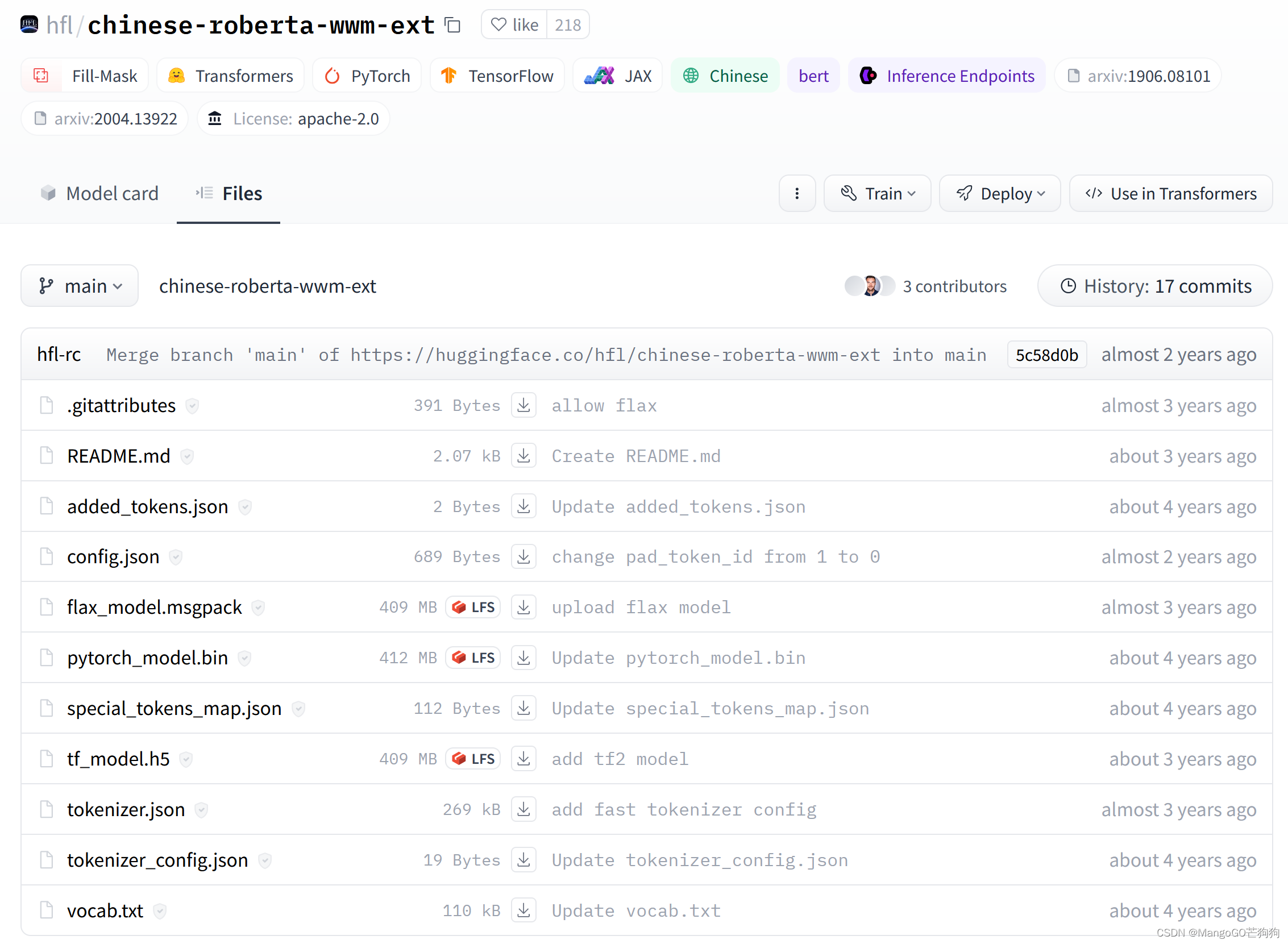1288x944 pixels.
Task: Open pytorch_model.bin file
Action: (x=147, y=658)
